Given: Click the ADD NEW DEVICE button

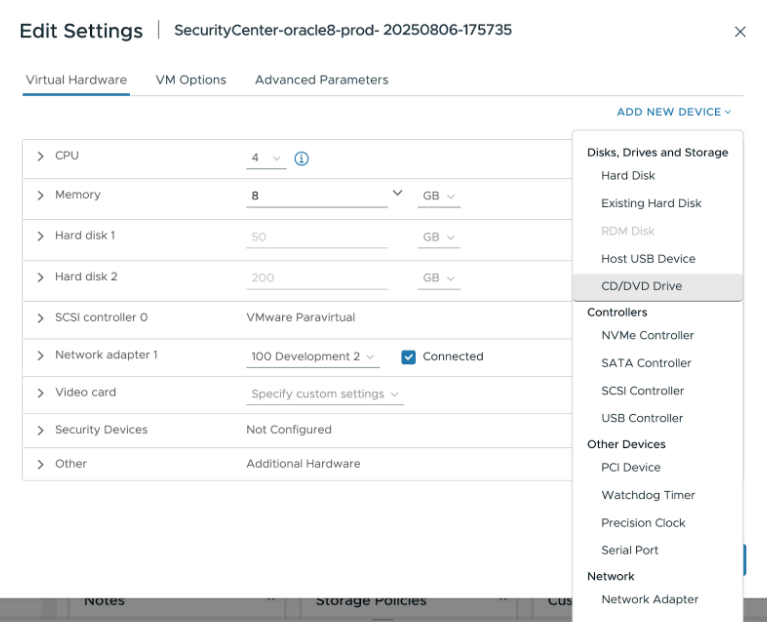Looking at the screenshot, I should pyautogui.click(x=674, y=112).
